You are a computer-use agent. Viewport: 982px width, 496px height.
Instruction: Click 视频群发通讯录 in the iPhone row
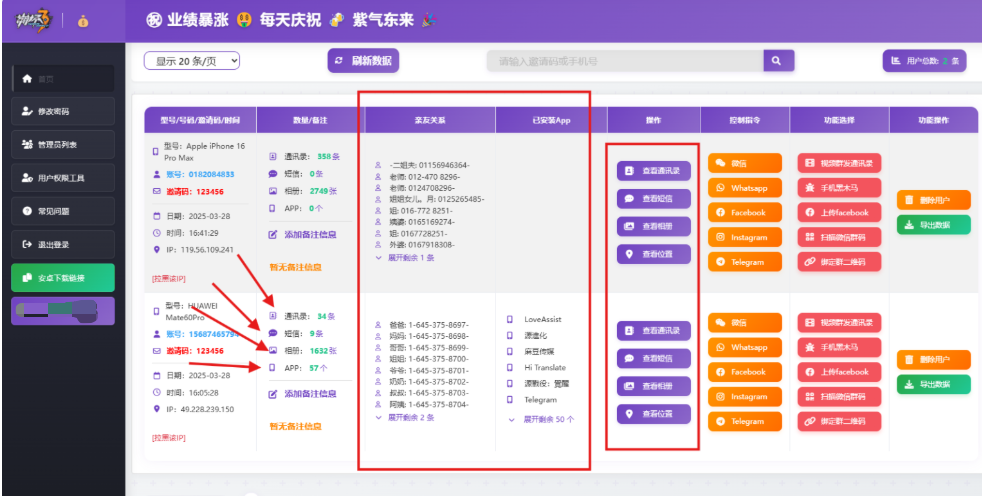tap(839, 163)
